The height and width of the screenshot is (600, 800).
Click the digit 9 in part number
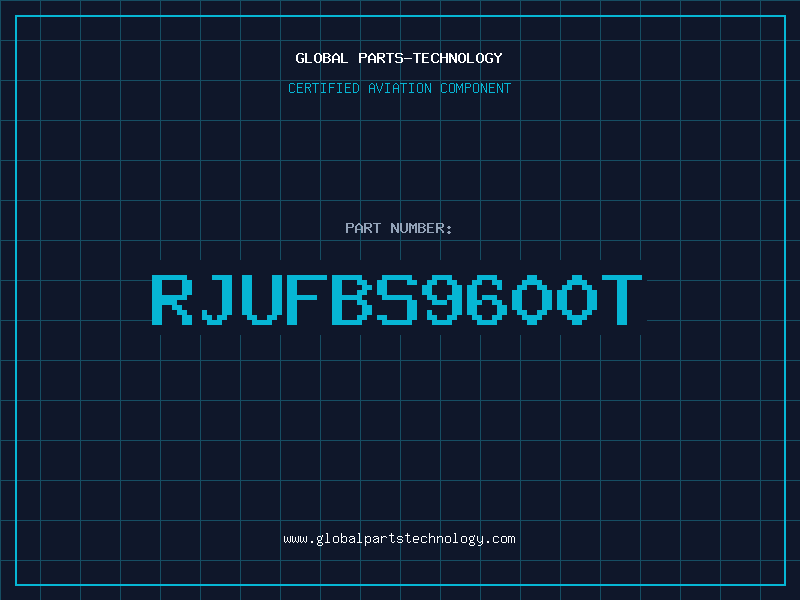pyautogui.click(x=442, y=299)
